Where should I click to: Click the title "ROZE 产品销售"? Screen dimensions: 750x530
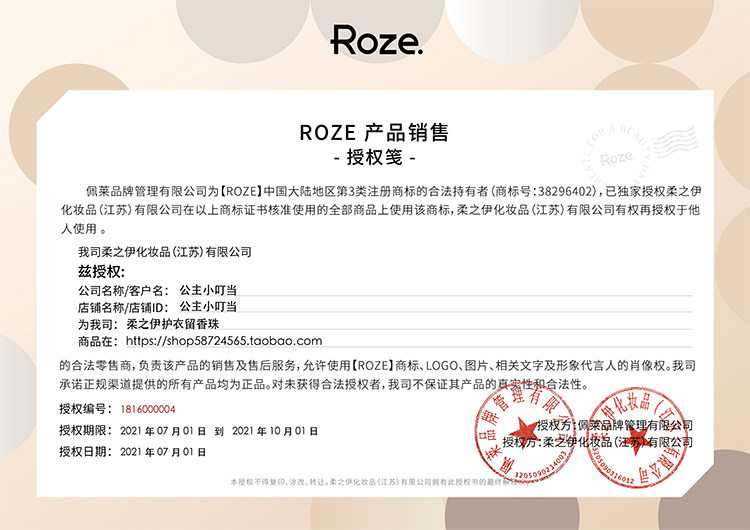tap(374, 132)
